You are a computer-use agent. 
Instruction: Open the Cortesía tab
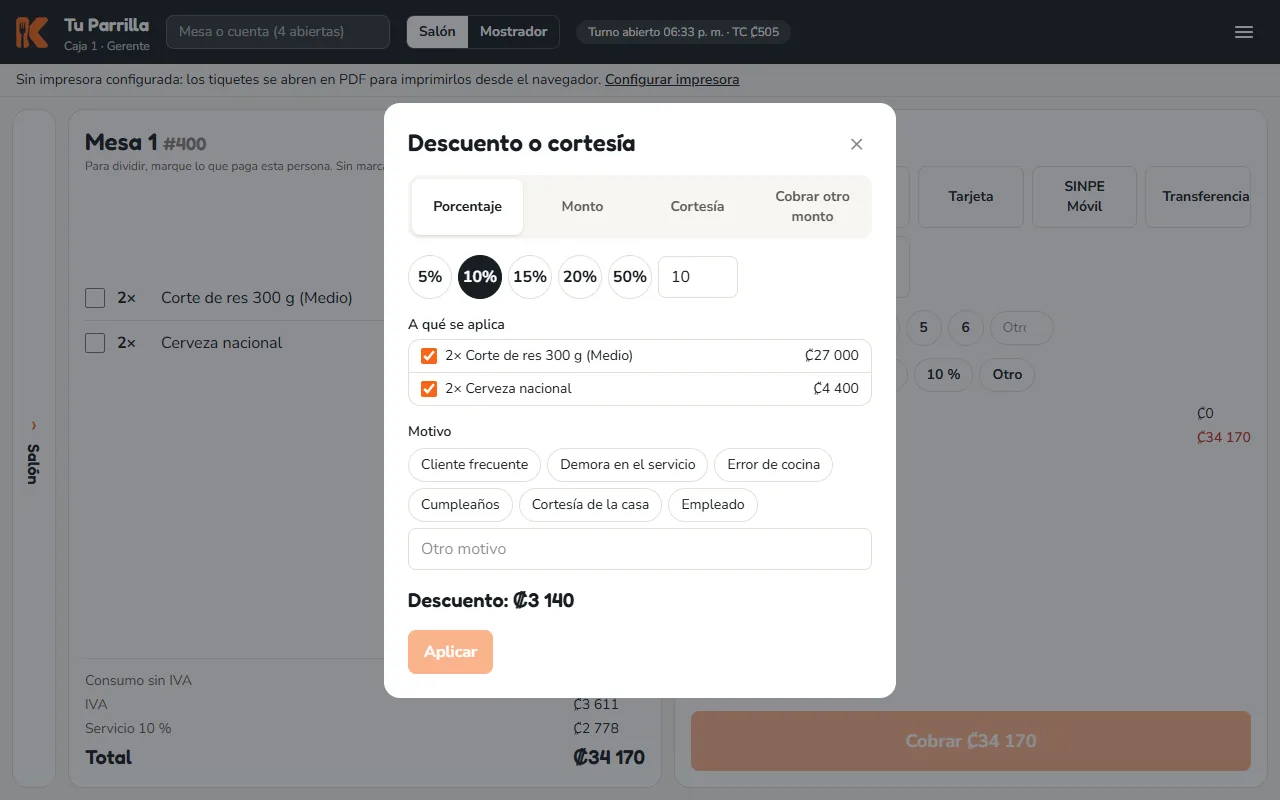point(697,207)
